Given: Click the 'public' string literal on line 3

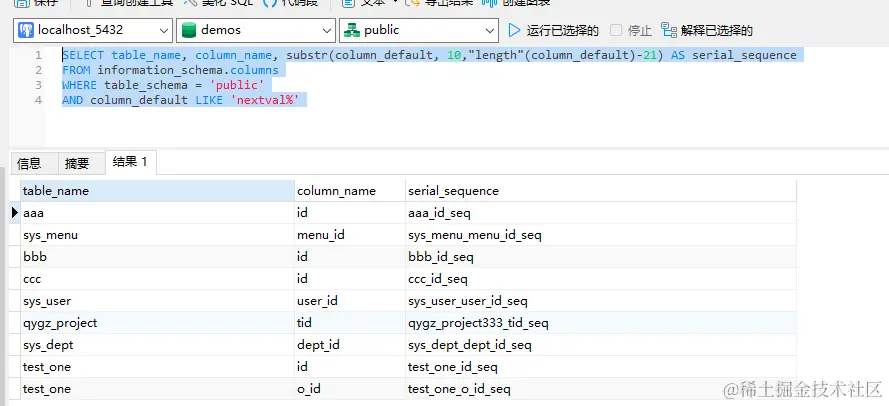Looking at the screenshot, I should (x=237, y=85).
